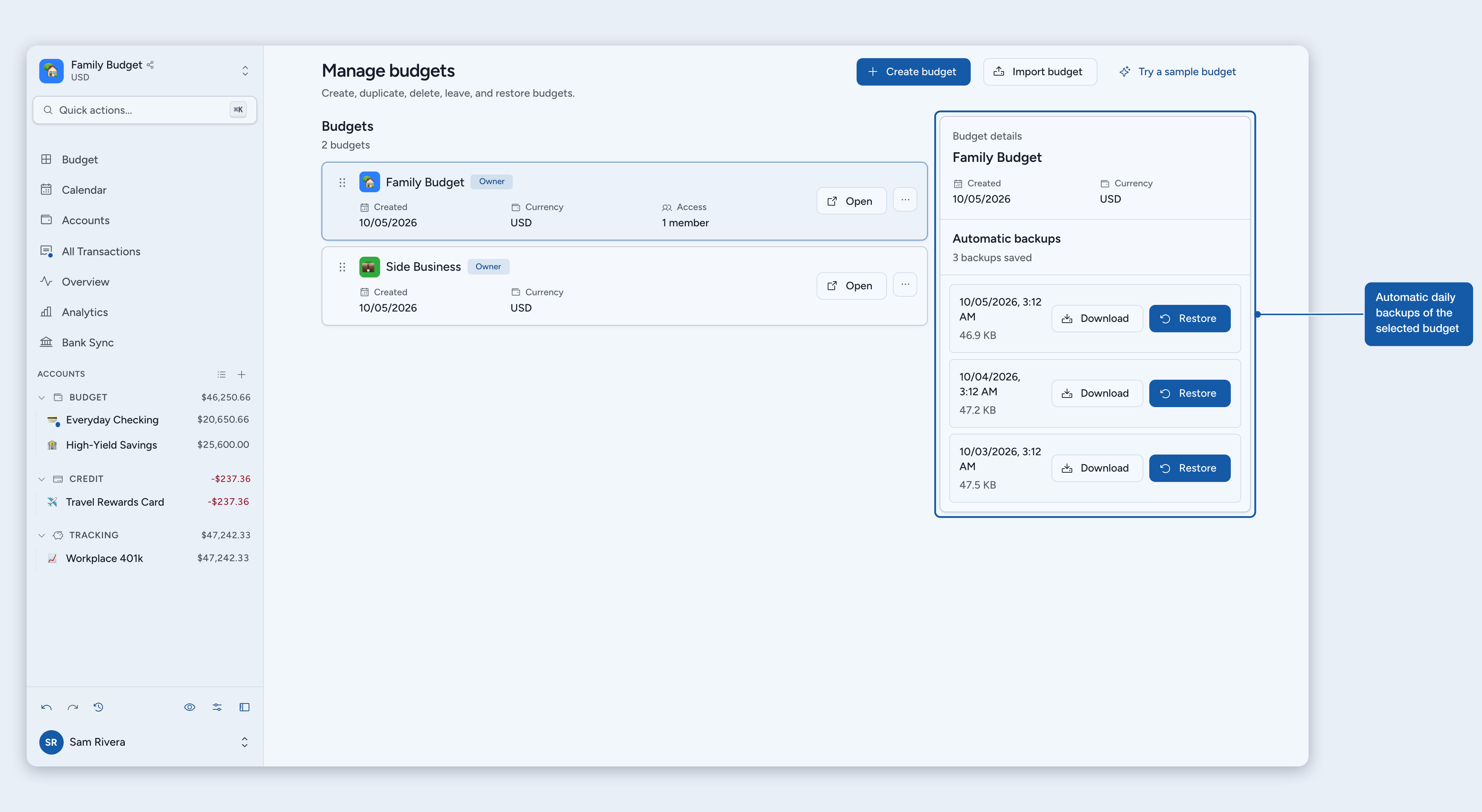Restore the 10/04/2026 backup
1482x812 pixels.
click(1190, 393)
